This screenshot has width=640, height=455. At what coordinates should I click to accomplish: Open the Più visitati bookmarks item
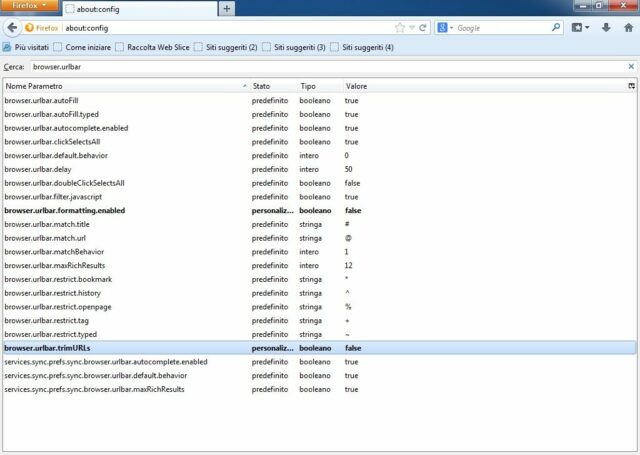click(30, 47)
